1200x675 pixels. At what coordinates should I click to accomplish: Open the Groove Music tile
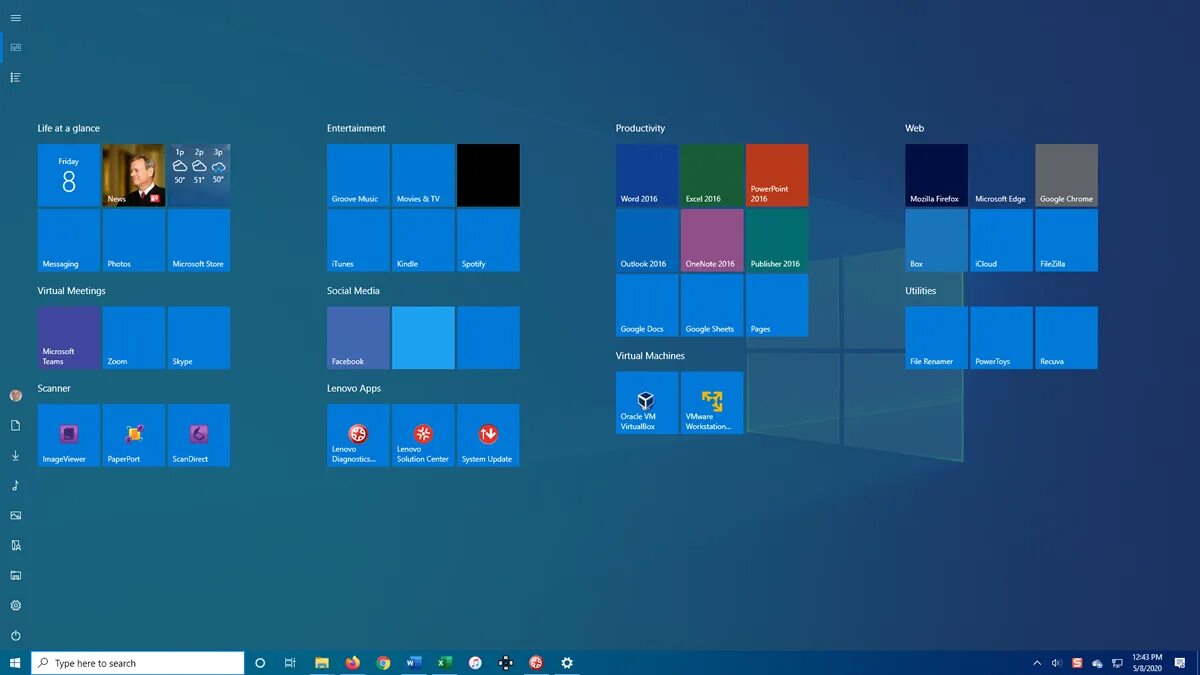tap(358, 175)
